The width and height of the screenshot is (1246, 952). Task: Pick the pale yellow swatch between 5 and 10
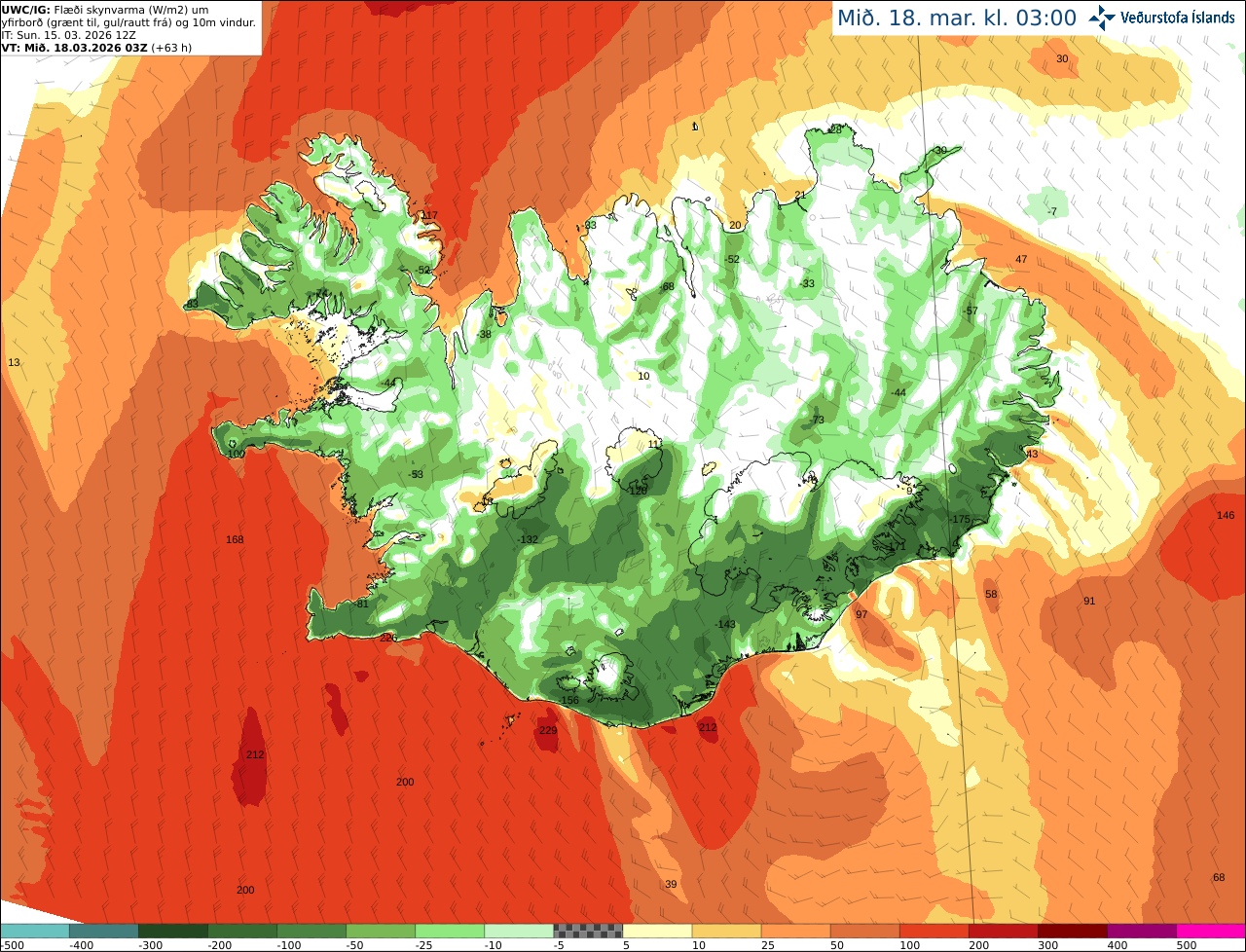[657, 931]
